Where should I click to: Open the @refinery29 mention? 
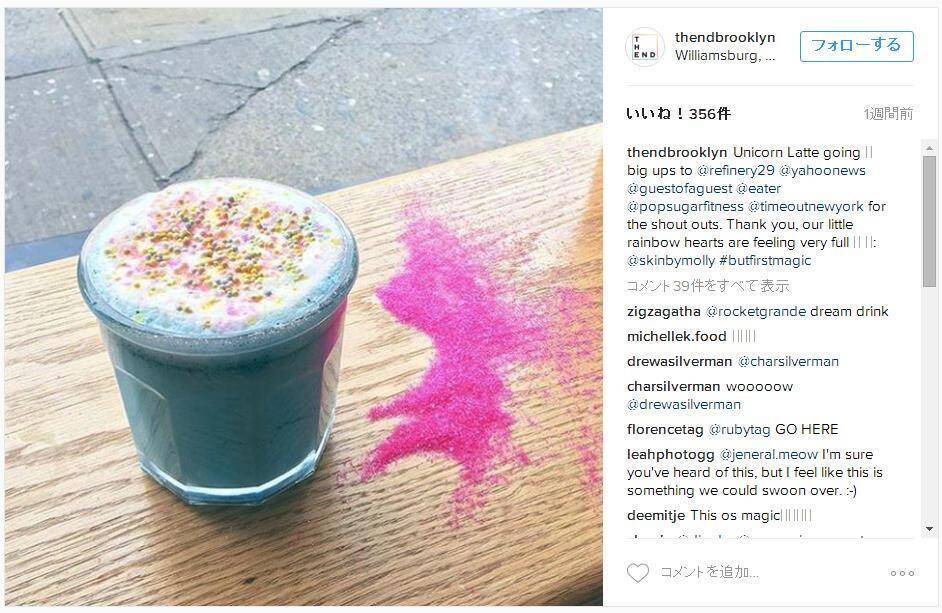point(735,171)
